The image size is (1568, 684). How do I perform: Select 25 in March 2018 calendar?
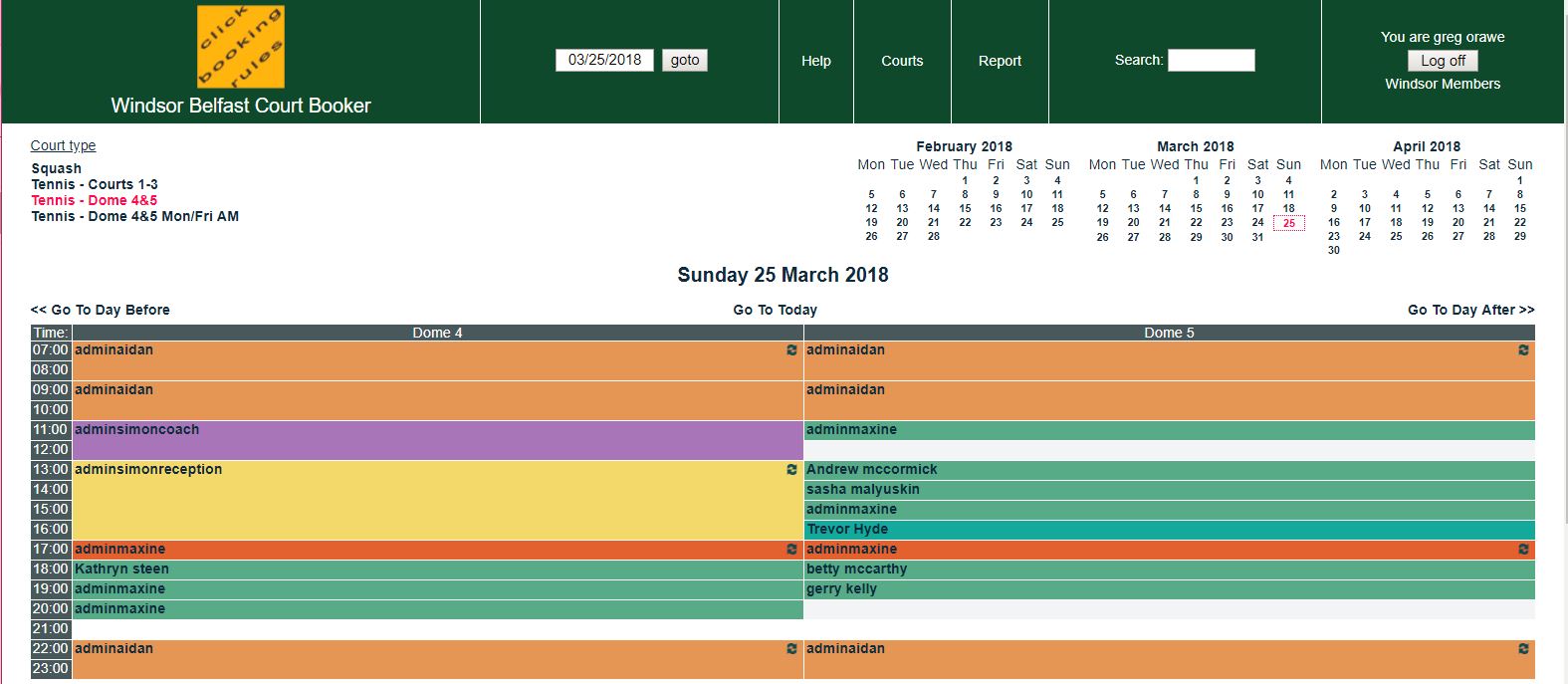coord(1288,223)
